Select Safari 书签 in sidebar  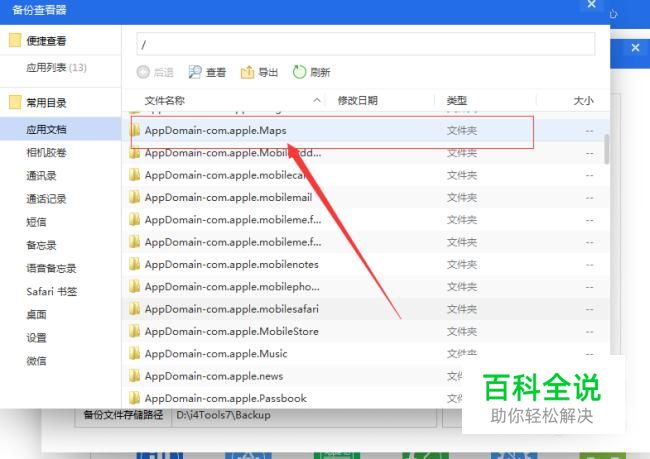point(52,291)
